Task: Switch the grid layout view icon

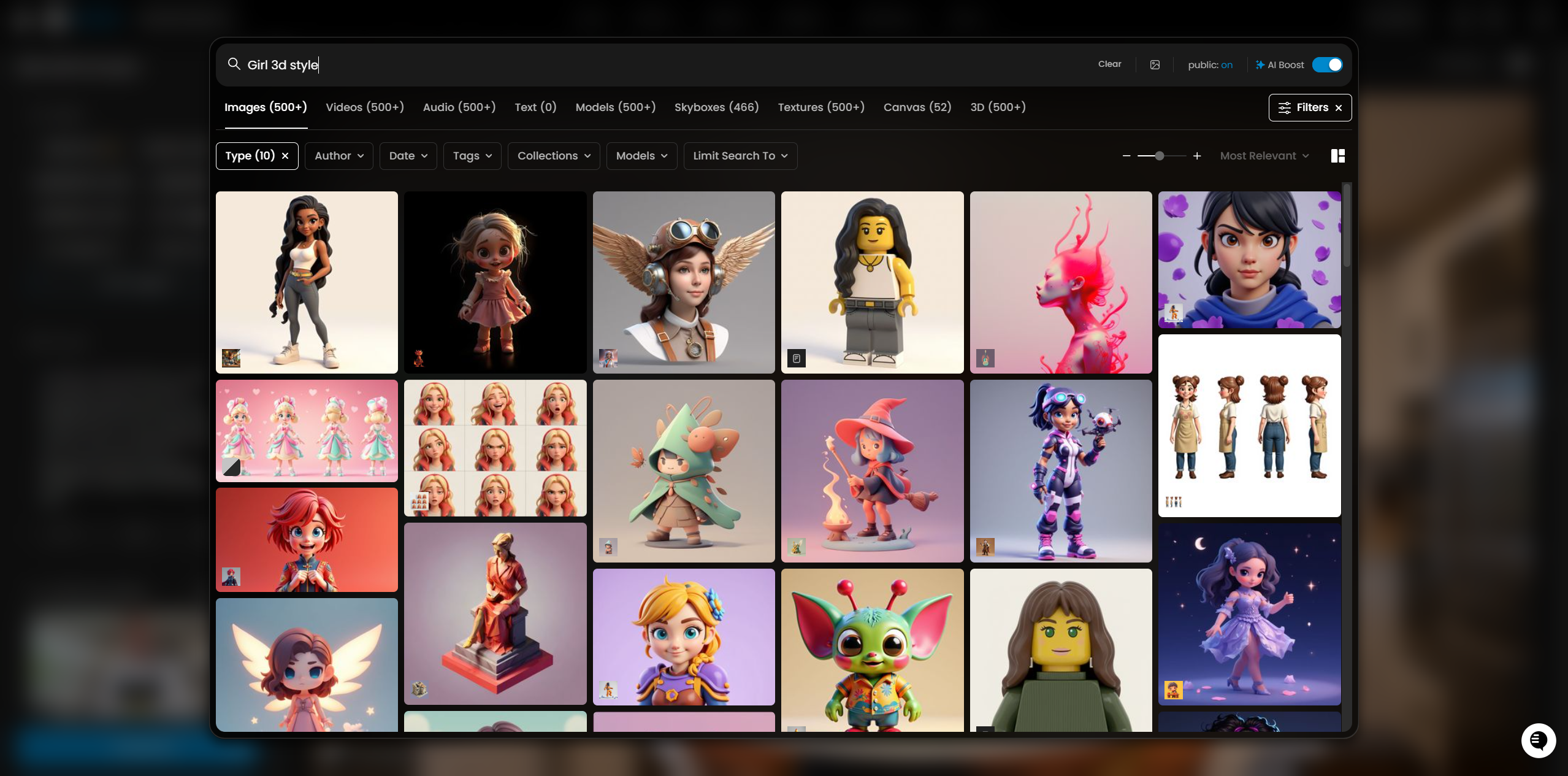Action: click(x=1338, y=156)
